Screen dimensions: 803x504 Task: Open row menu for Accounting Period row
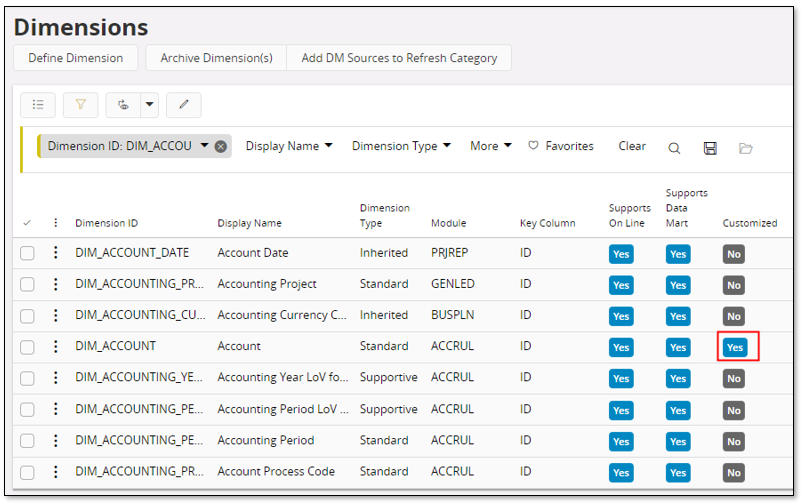pos(55,440)
